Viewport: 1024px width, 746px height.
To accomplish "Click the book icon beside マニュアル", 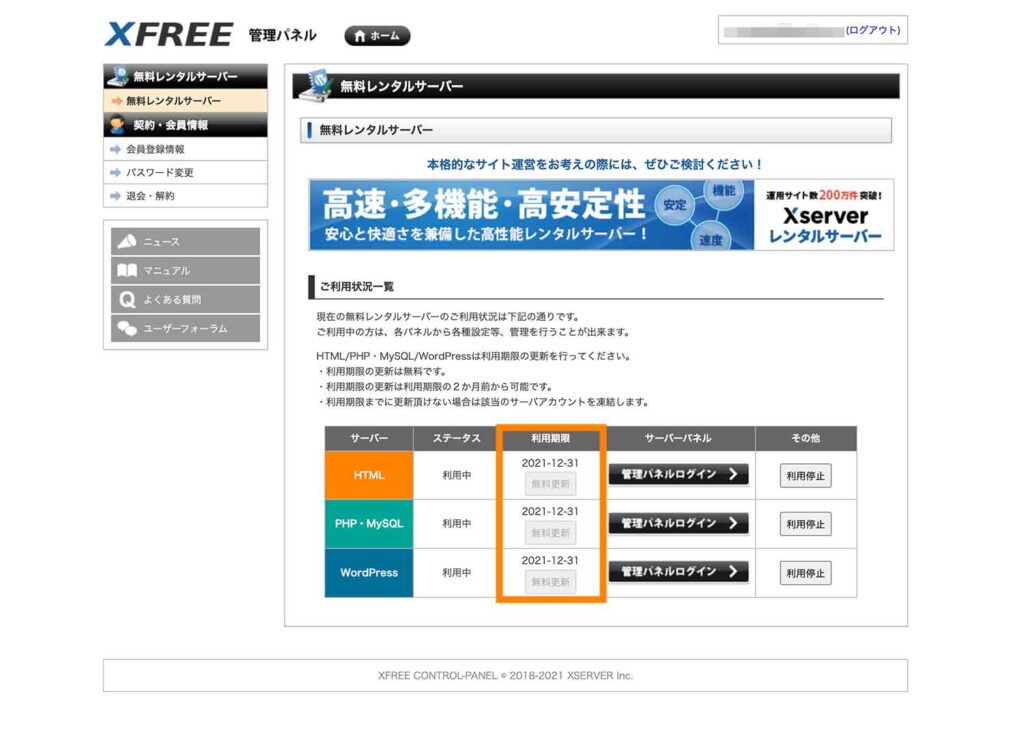I will click(127, 270).
